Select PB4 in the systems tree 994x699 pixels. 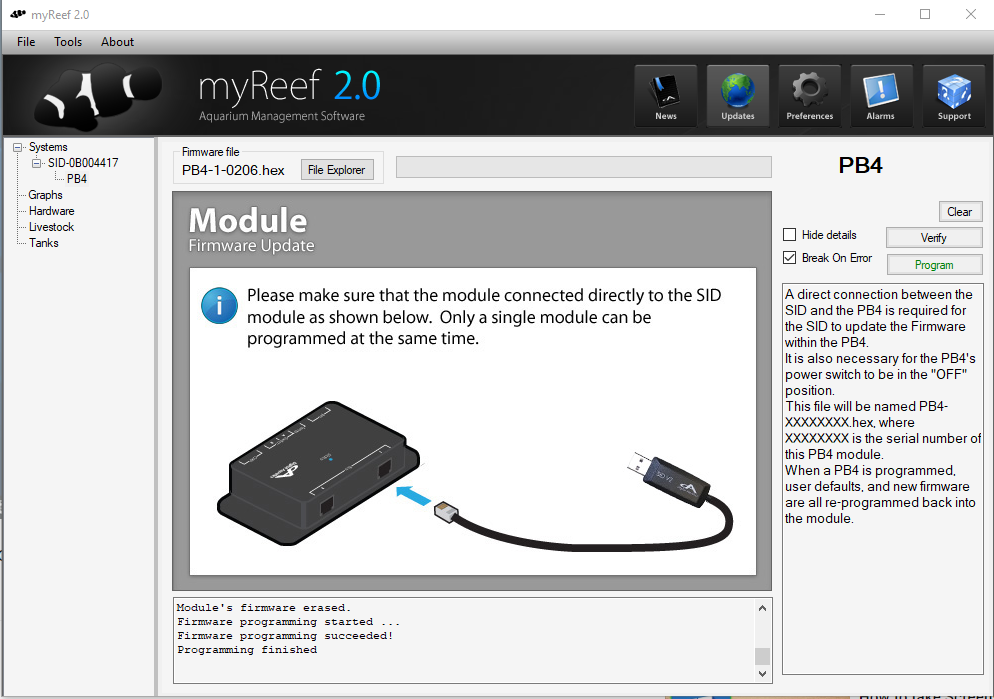tap(77, 179)
